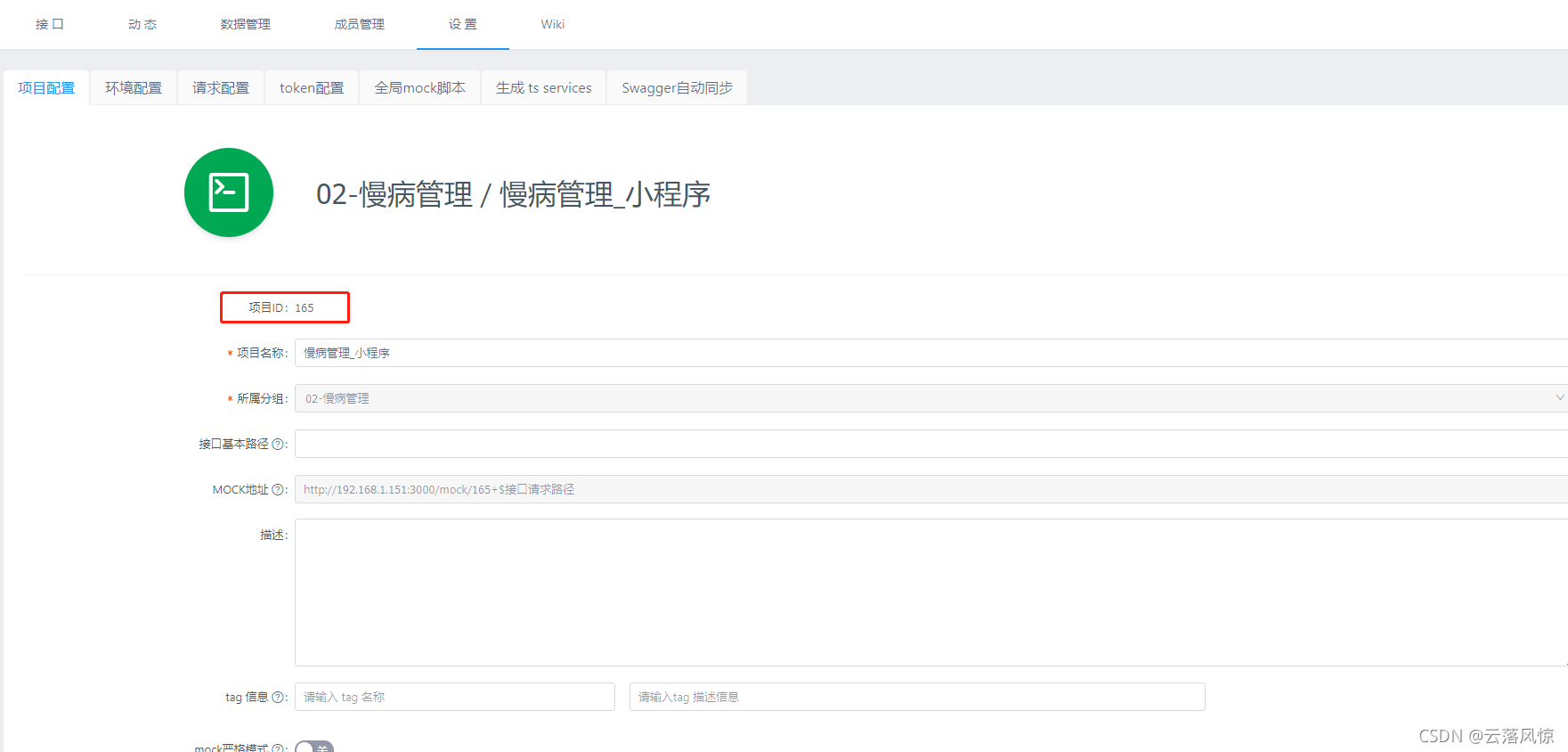Screen dimensions: 1568x752
Task: Open the 成员管理 top menu
Action: pyautogui.click(x=360, y=24)
